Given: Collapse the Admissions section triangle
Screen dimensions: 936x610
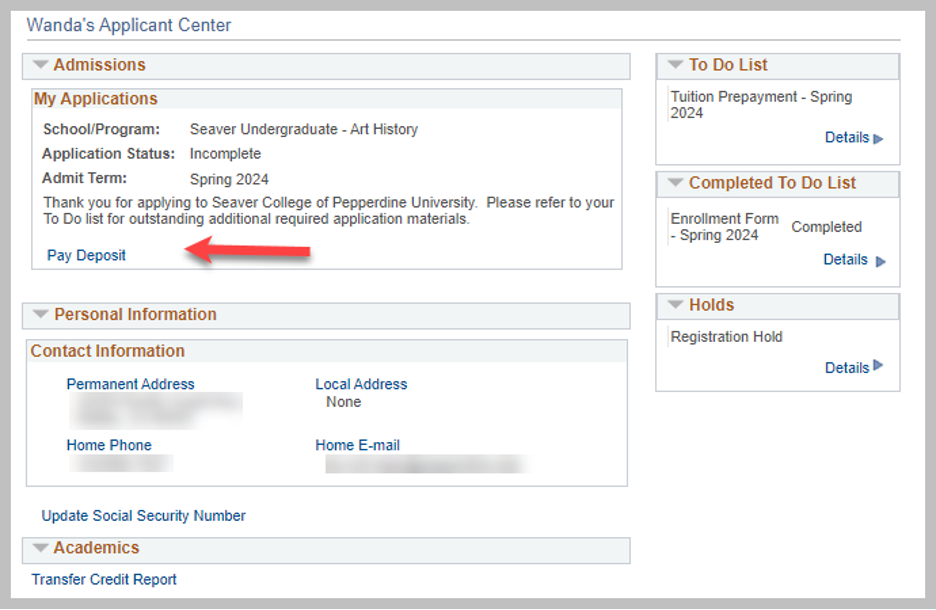Looking at the screenshot, I should click(x=40, y=65).
